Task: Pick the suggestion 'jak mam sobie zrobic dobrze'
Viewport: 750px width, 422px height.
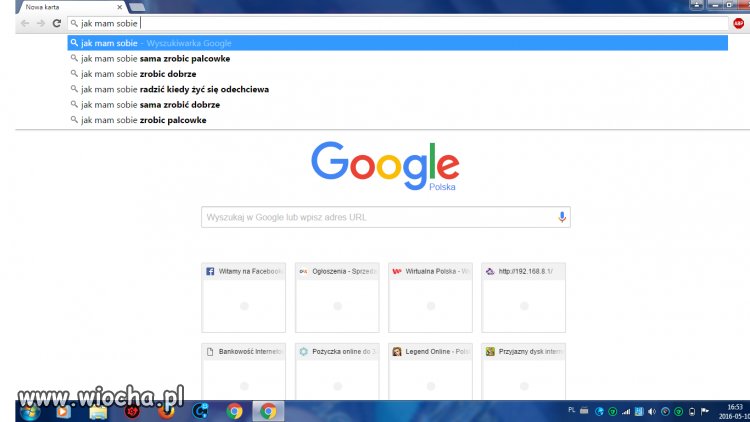Action: click(397, 74)
